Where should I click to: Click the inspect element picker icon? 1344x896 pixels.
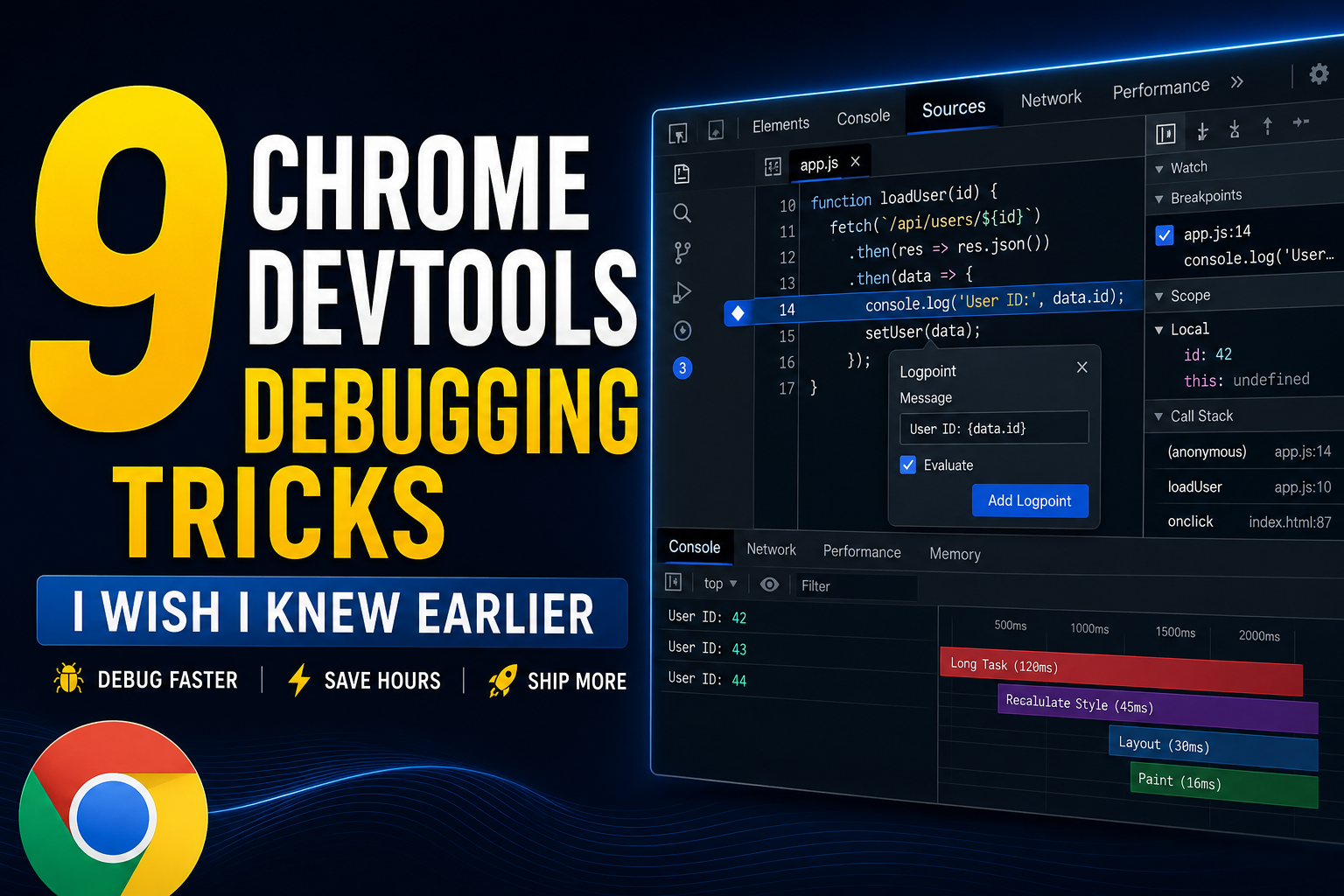[678, 133]
